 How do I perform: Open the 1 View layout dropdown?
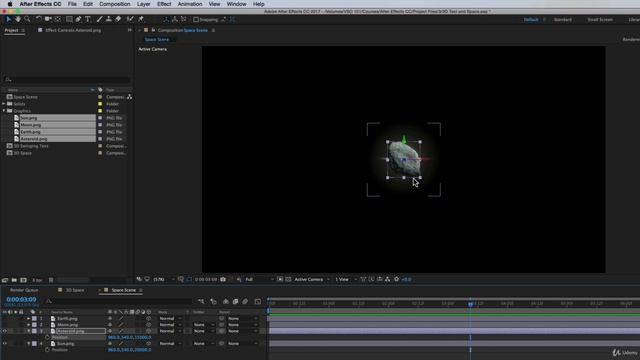coord(346,279)
